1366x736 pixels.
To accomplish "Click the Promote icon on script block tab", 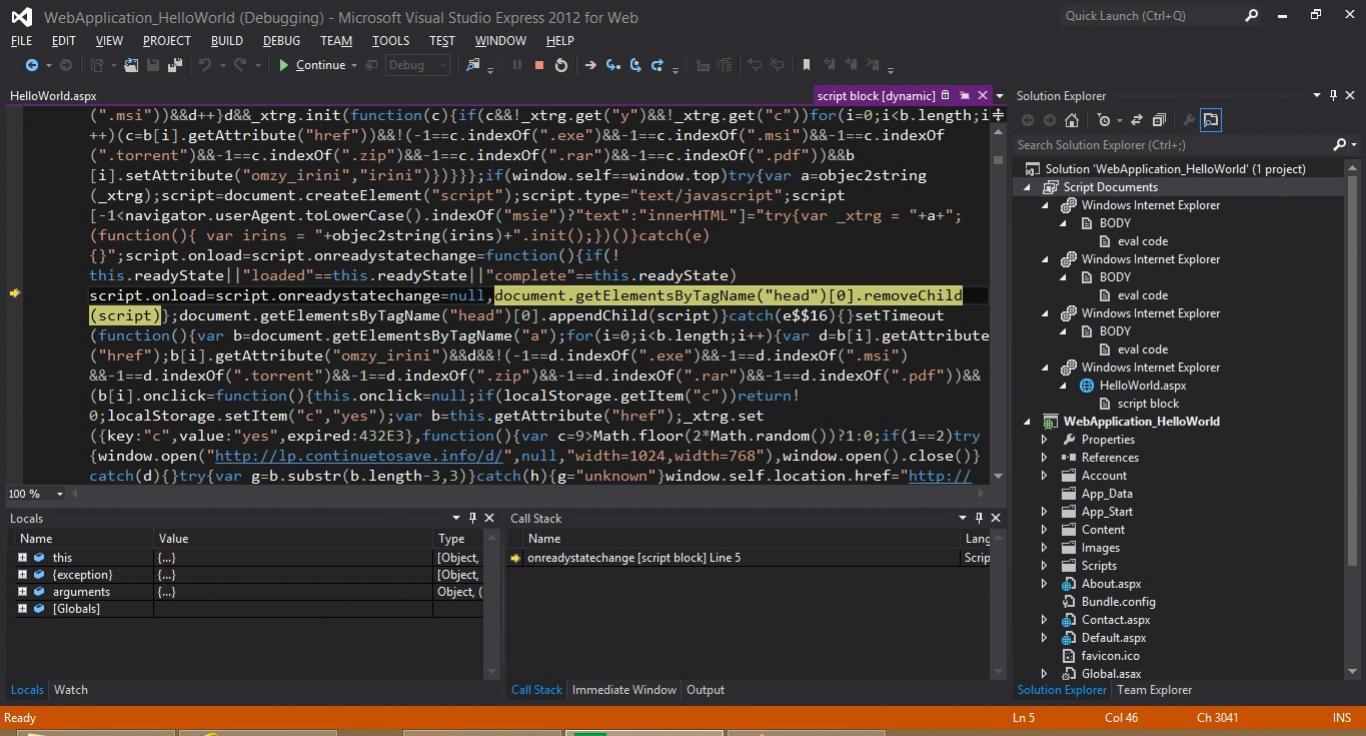I will [965, 96].
